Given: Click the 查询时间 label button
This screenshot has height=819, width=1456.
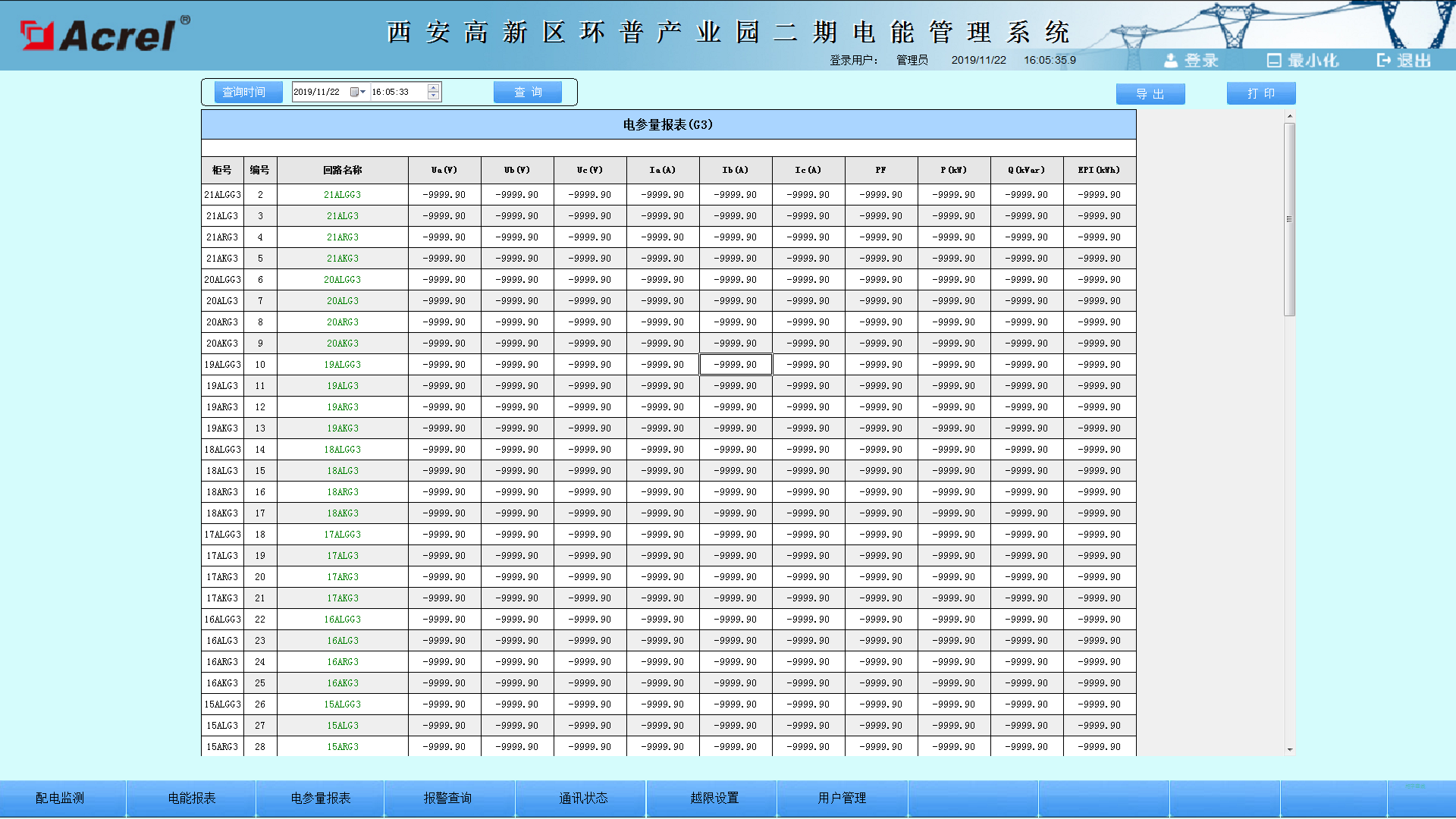Looking at the screenshot, I should (x=248, y=91).
